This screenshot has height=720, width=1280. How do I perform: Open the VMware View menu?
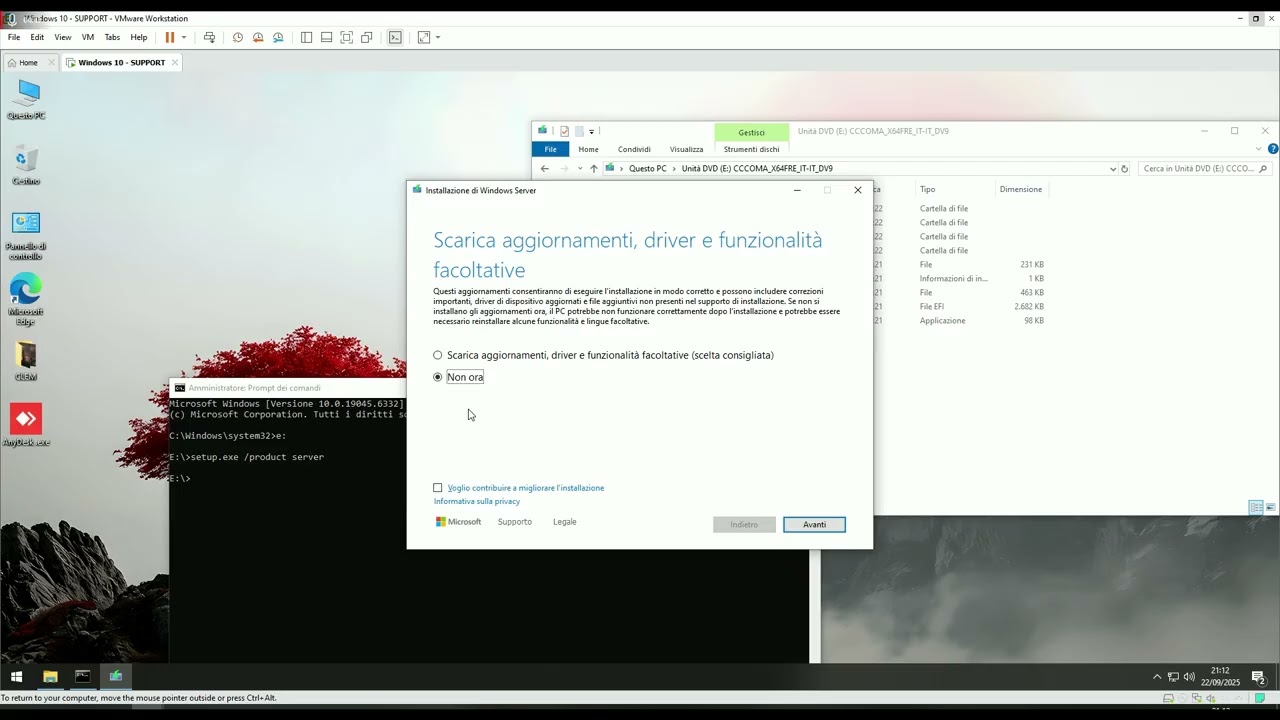point(63,37)
